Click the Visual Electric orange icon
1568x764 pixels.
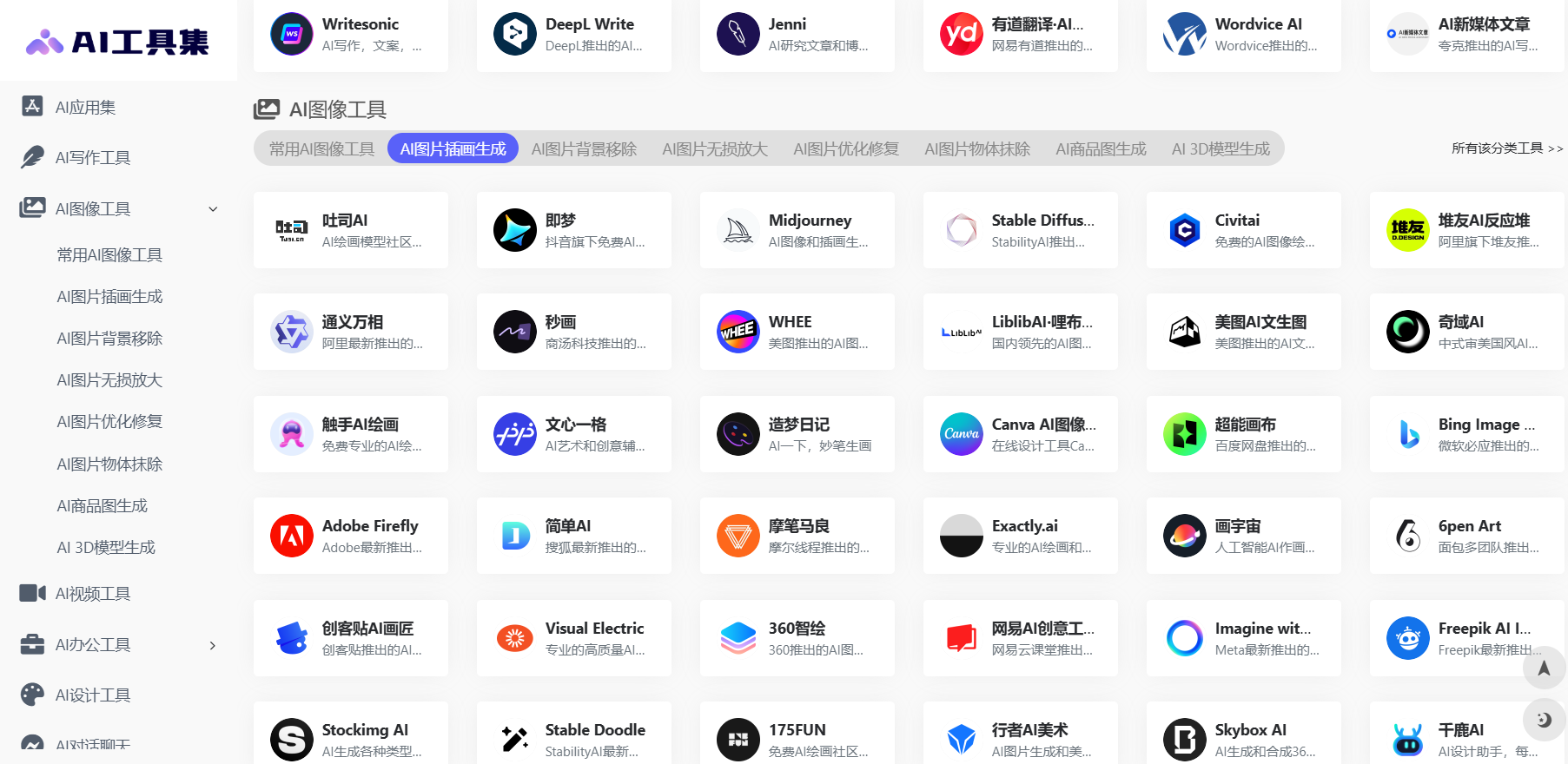(515, 638)
